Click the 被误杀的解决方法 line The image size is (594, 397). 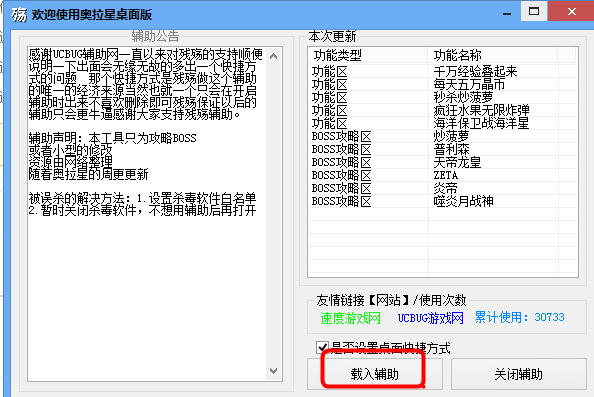point(142,198)
